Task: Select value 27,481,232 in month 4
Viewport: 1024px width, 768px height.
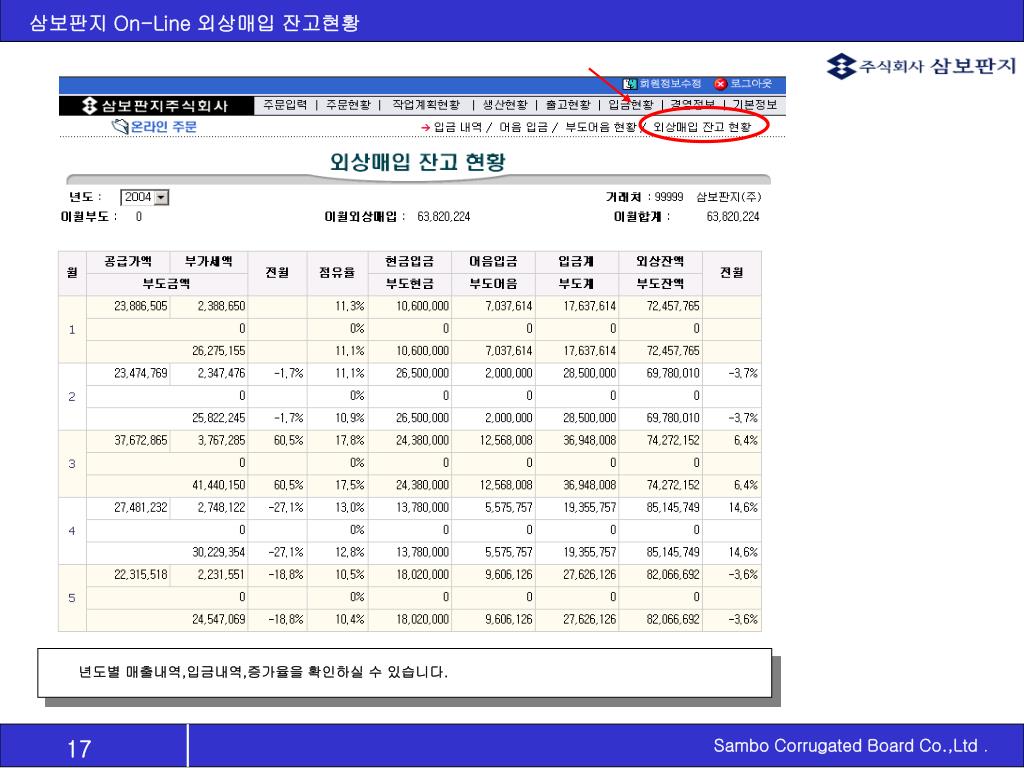Action: (140, 507)
